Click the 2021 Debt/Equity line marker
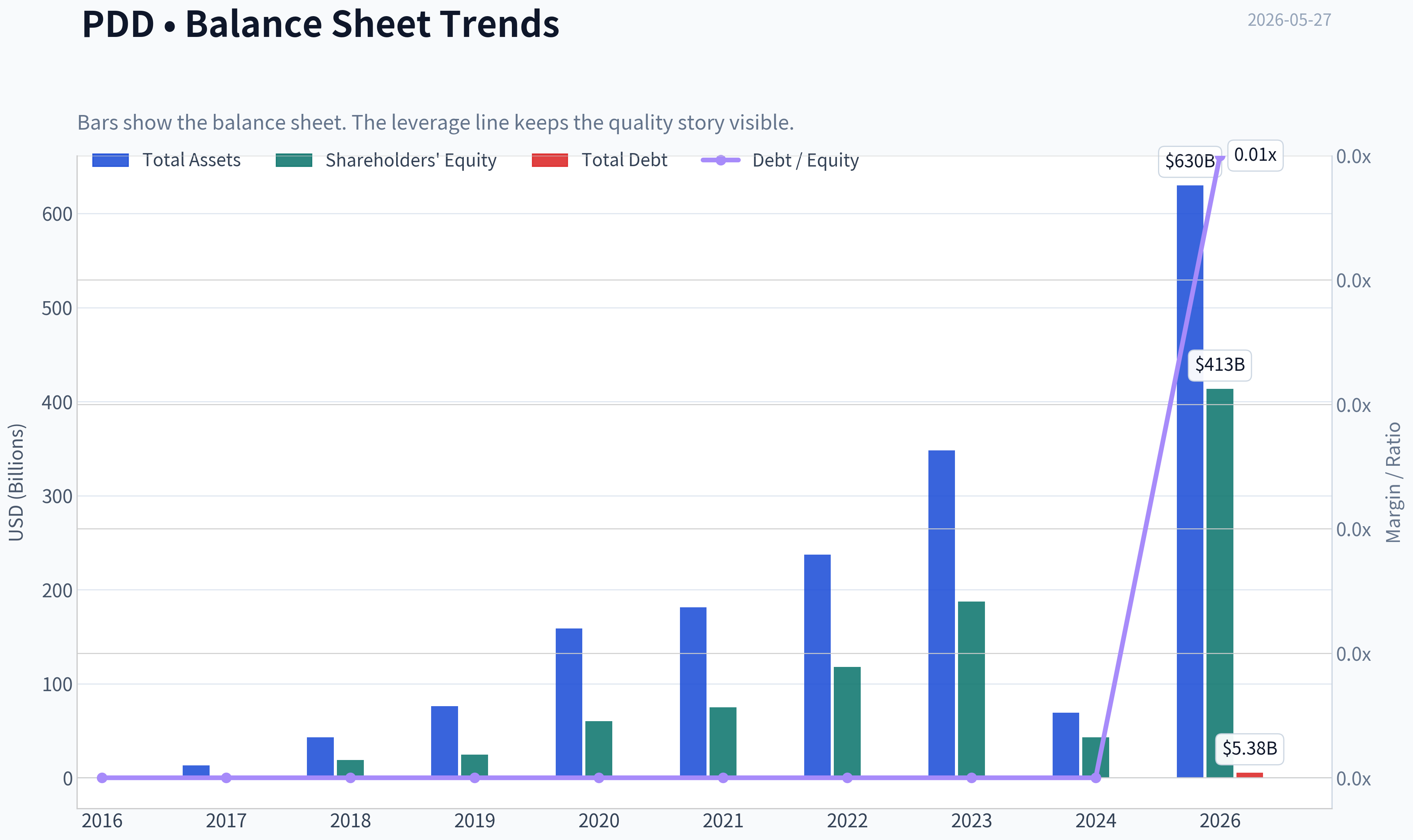The width and height of the screenshot is (1413, 840). coord(723,778)
